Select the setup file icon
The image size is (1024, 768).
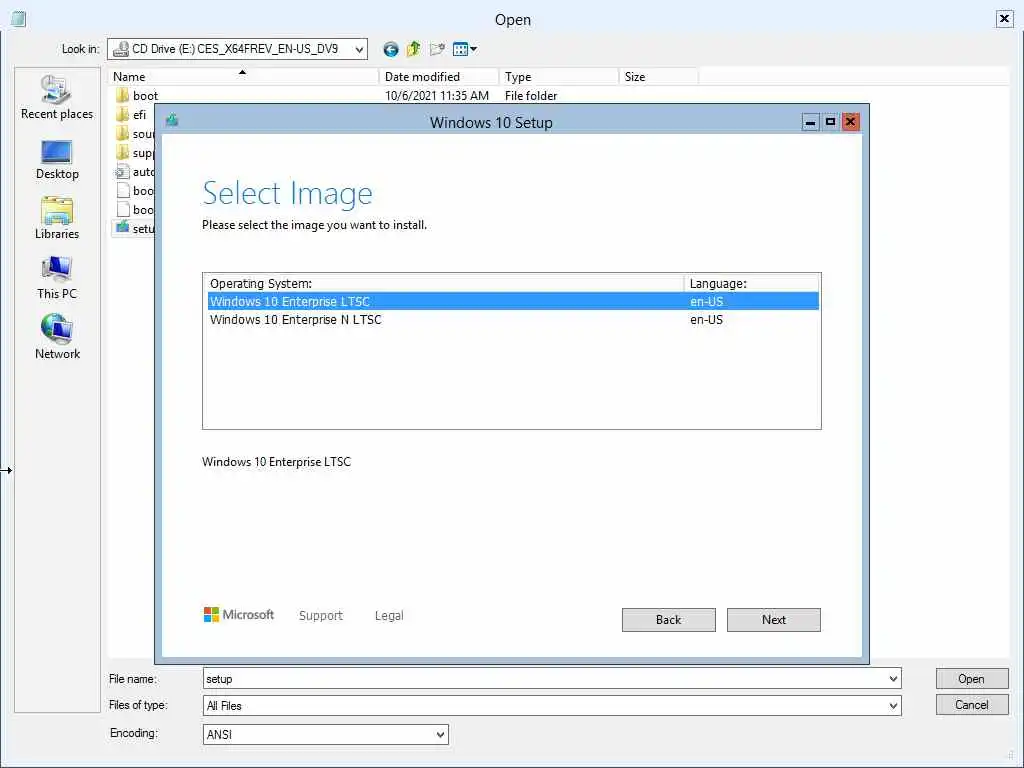(122, 228)
